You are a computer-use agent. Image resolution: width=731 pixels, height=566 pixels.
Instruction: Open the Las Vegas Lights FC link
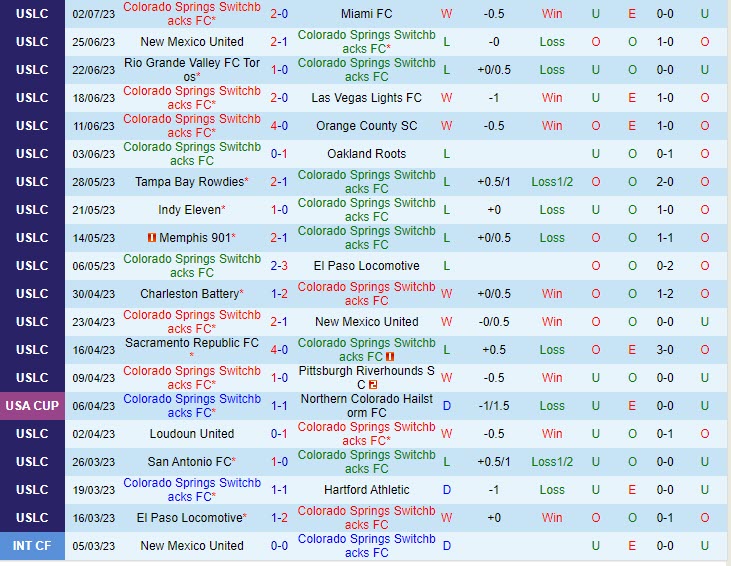366,98
